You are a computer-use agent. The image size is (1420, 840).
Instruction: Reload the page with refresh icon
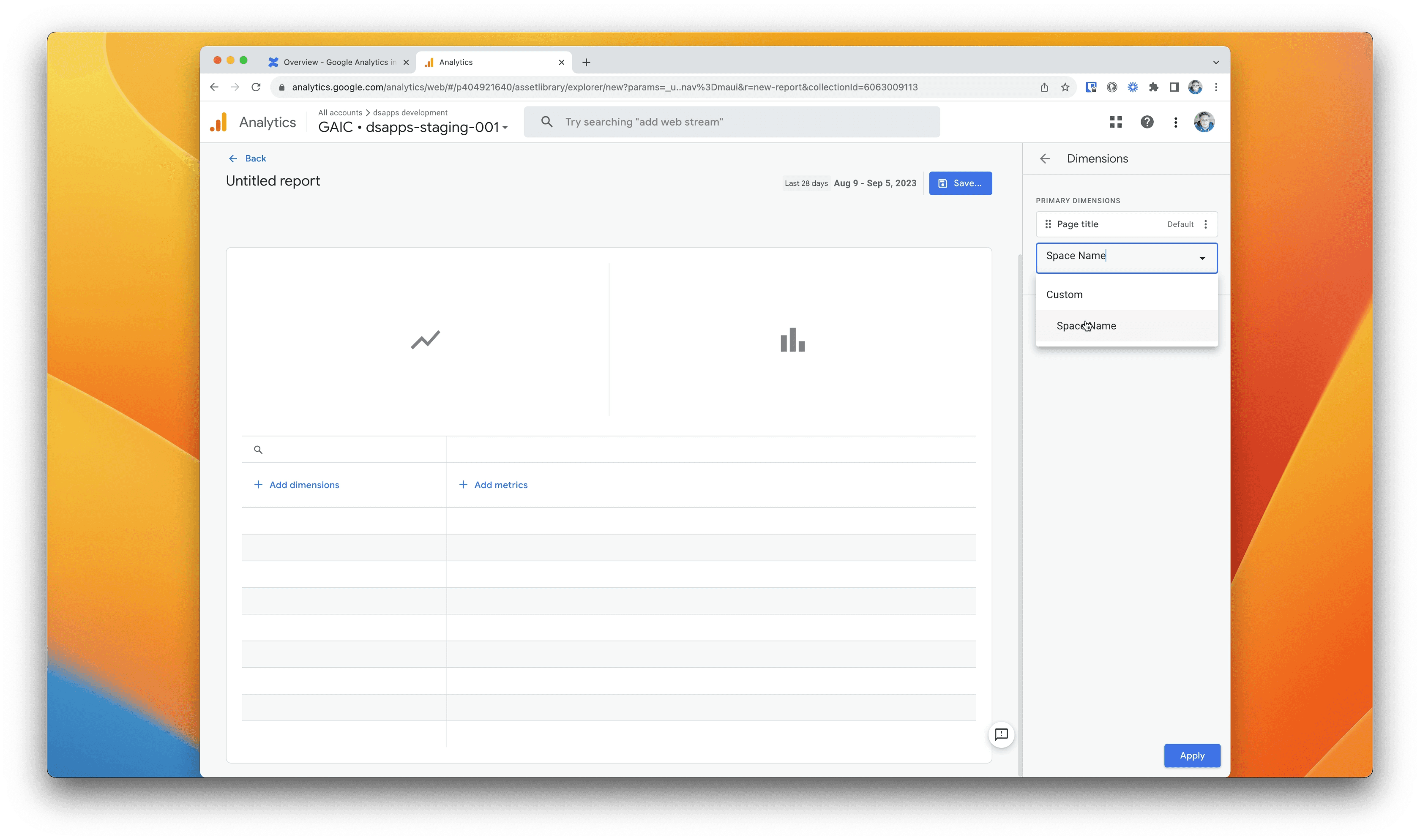(256, 87)
